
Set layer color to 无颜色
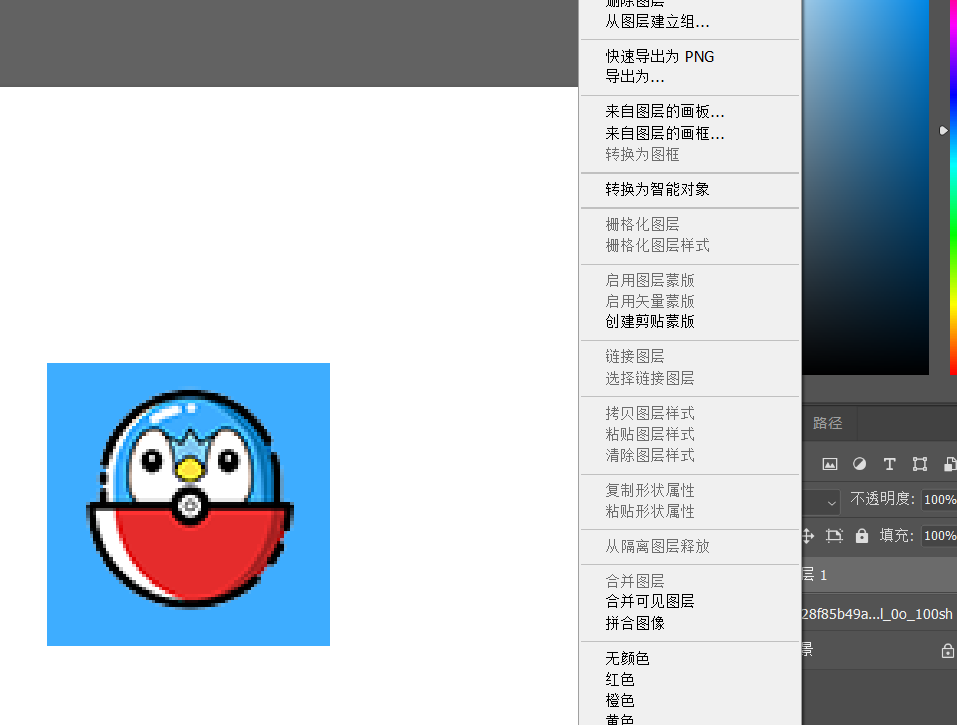click(x=627, y=658)
